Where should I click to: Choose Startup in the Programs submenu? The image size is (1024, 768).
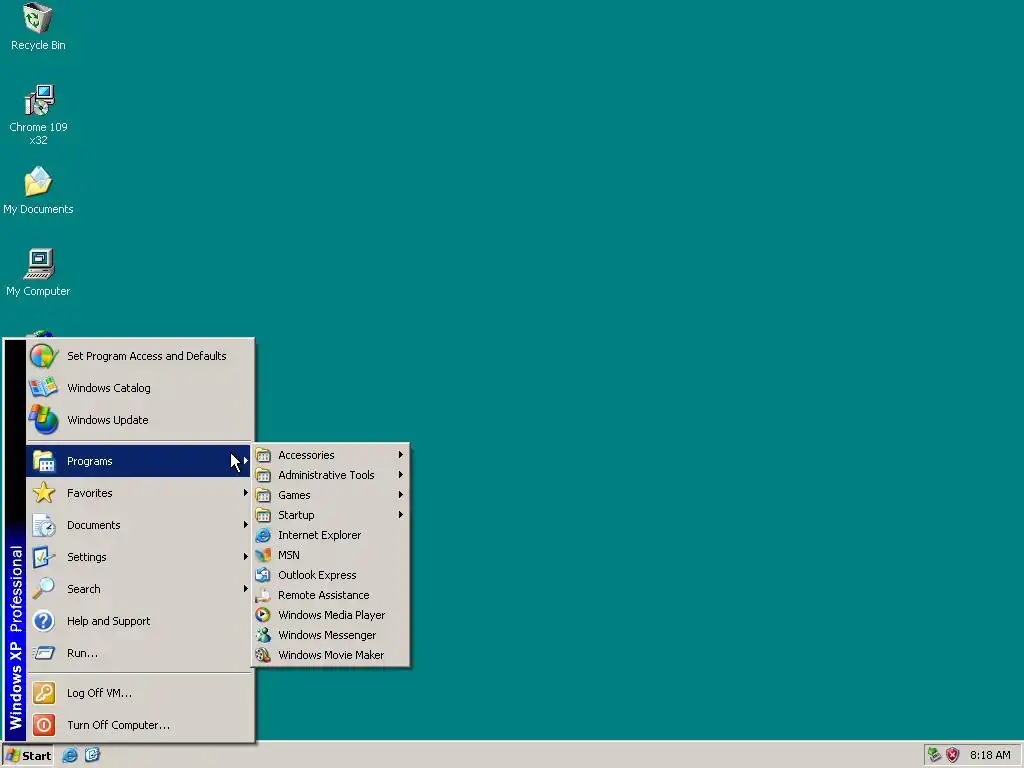tap(330, 515)
